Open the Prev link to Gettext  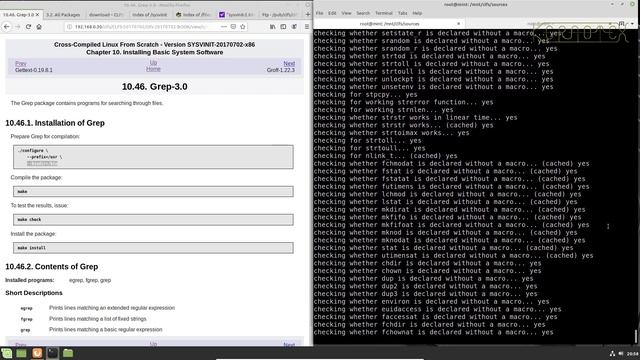[21, 64]
